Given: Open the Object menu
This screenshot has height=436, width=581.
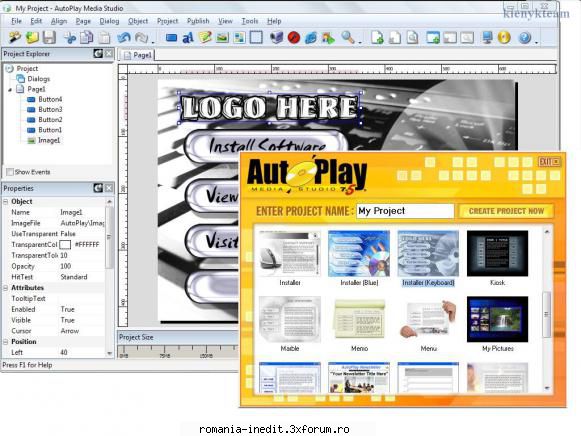Looking at the screenshot, I should click(x=138, y=21).
